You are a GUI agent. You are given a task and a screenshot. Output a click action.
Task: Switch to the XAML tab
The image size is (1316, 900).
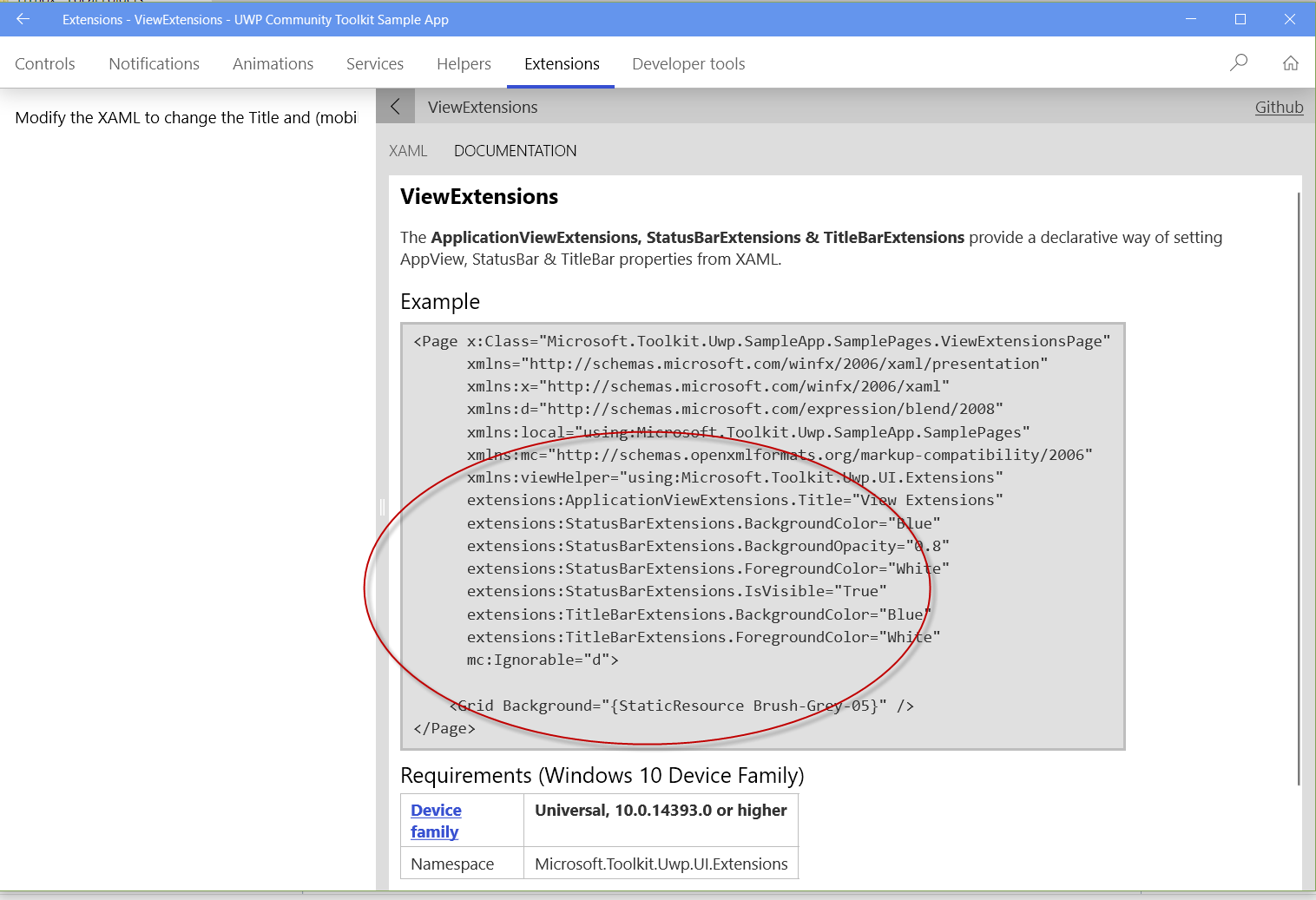[x=408, y=151]
